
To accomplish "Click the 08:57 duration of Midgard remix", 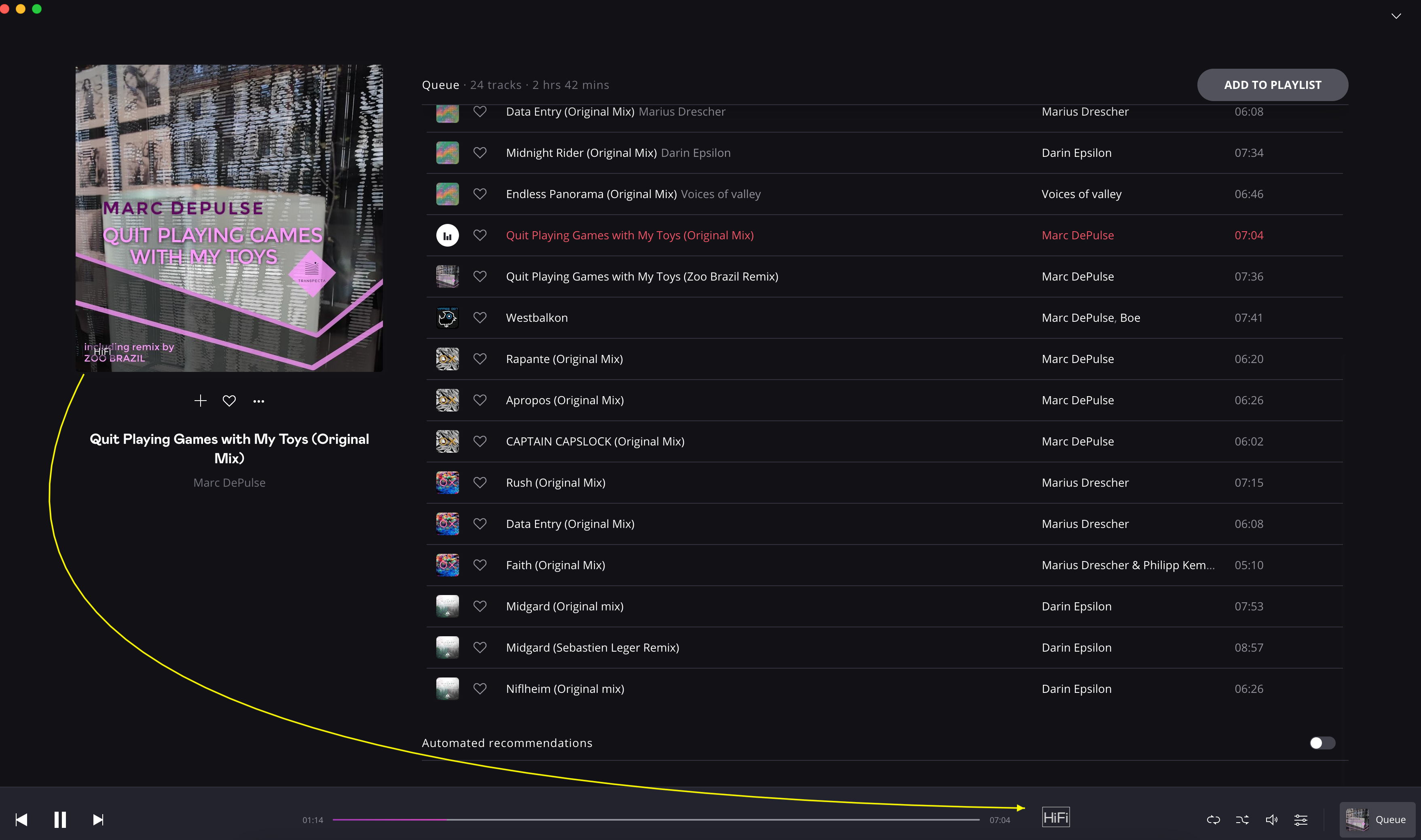I will coord(1249,648).
